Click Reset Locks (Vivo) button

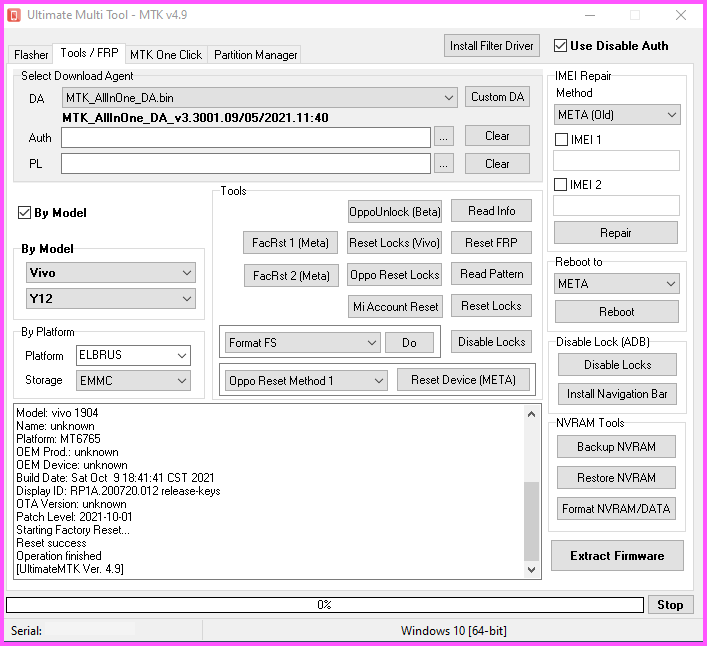(394, 243)
